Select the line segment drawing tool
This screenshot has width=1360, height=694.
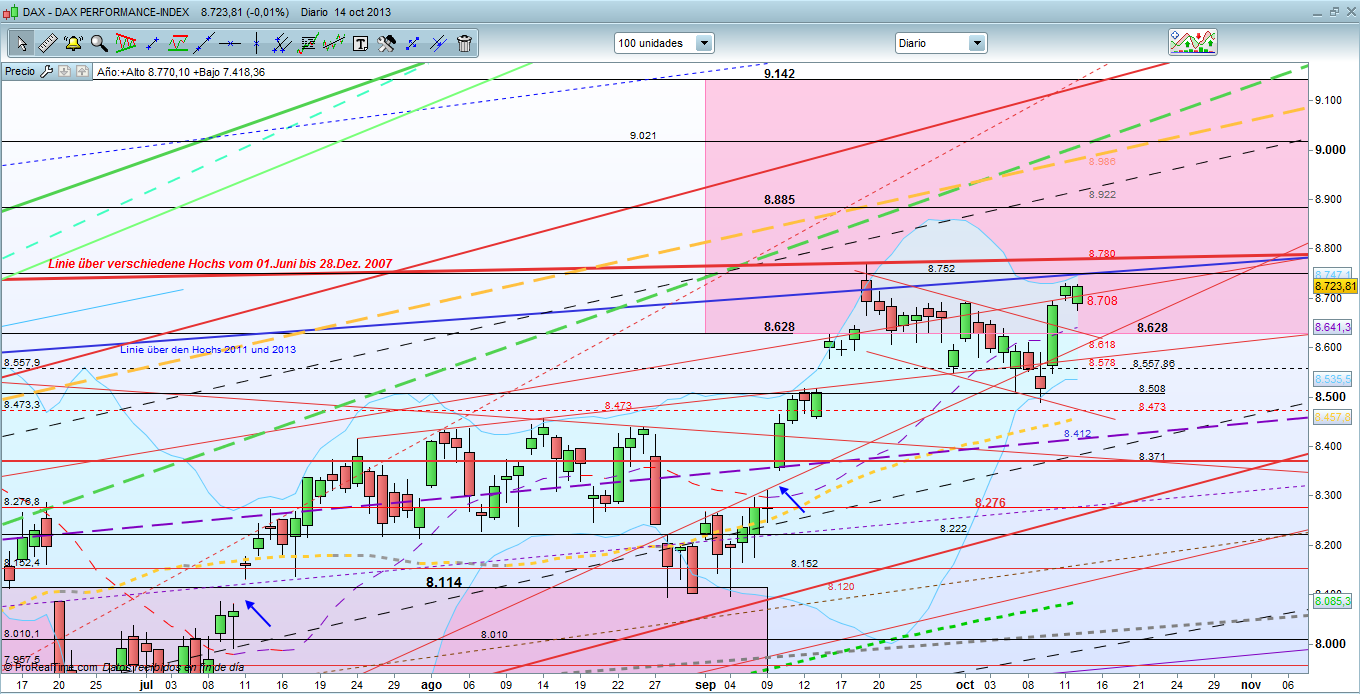pos(152,43)
